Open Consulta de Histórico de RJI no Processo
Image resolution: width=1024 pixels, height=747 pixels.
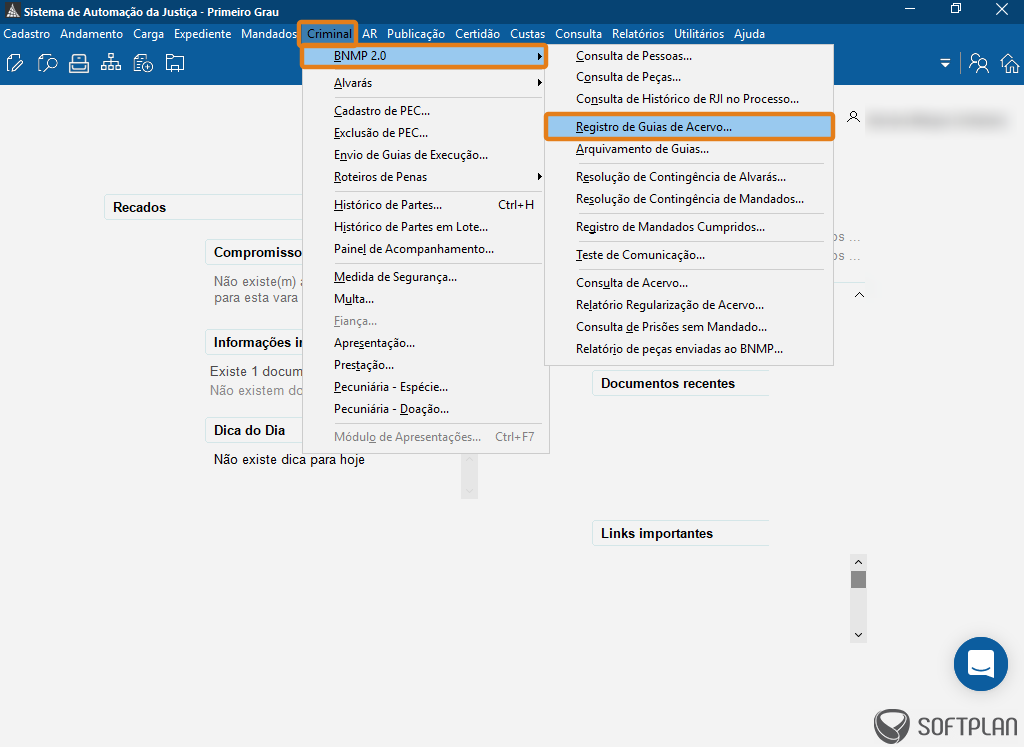[689, 99]
